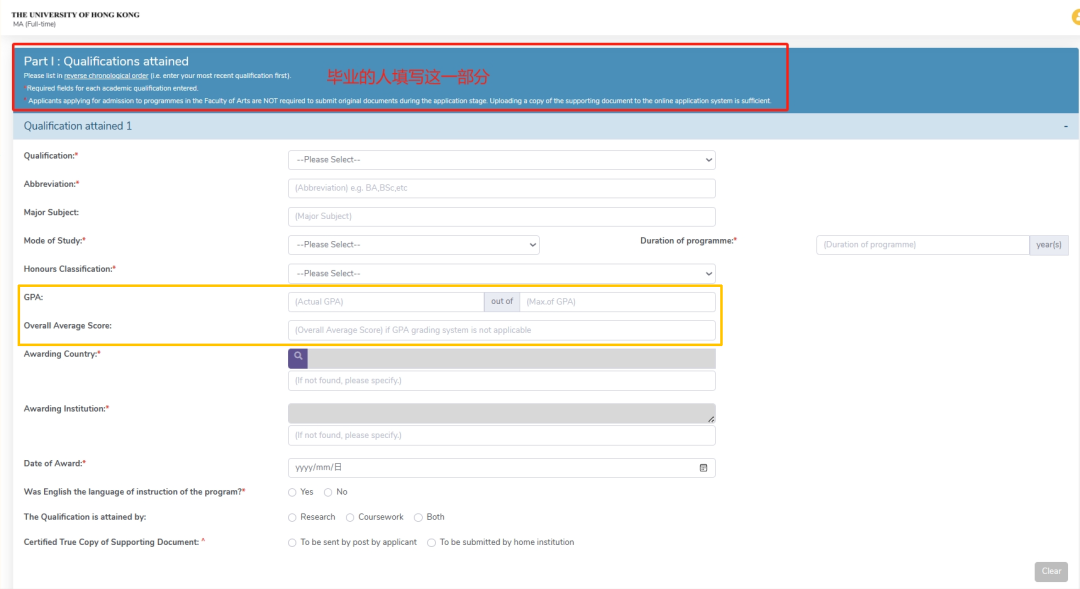Collapse the Qualification attained 1 section
The image size is (1080, 589).
click(x=1065, y=127)
